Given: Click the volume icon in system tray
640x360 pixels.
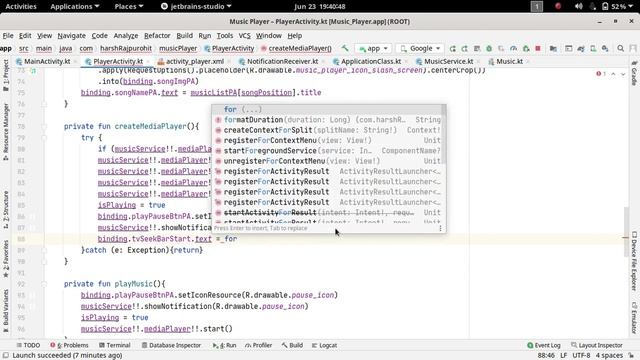Looking at the screenshot, I should coord(578,7).
